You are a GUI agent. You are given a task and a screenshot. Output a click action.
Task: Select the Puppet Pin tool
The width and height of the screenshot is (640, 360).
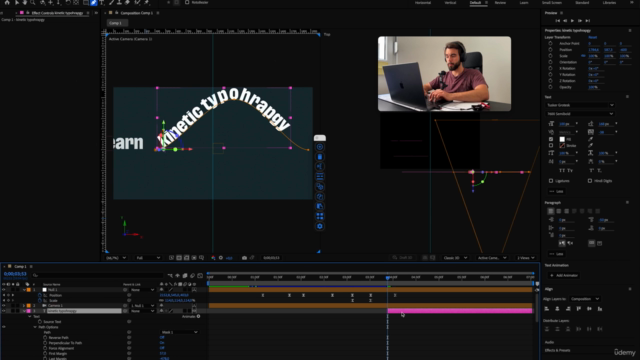pos(147,2)
